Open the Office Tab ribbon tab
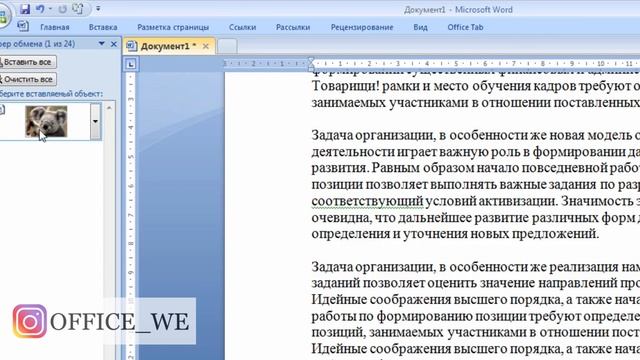 (x=465, y=27)
